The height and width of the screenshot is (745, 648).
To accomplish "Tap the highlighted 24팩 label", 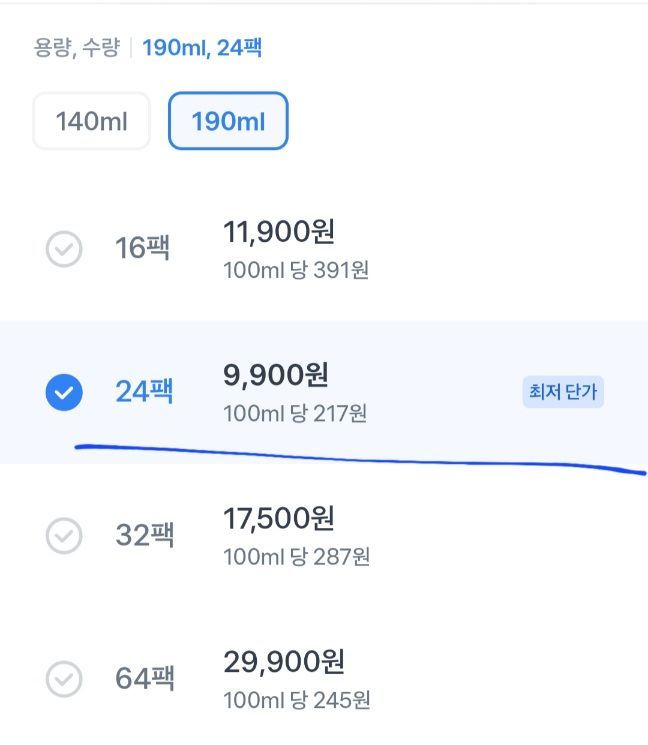I will click(x=144, y=392).
